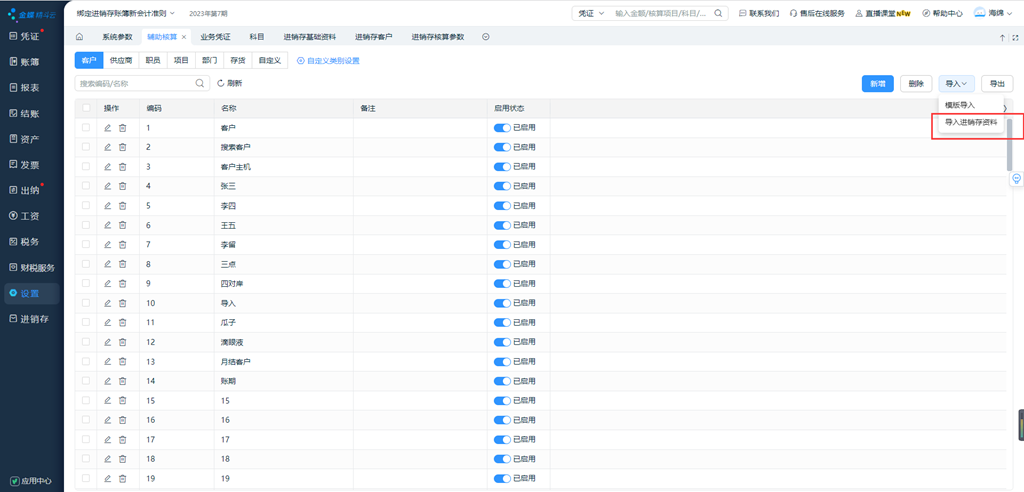Check the box for row code 5
Viewport: 1024px width, 492px height.
[86, 206]
